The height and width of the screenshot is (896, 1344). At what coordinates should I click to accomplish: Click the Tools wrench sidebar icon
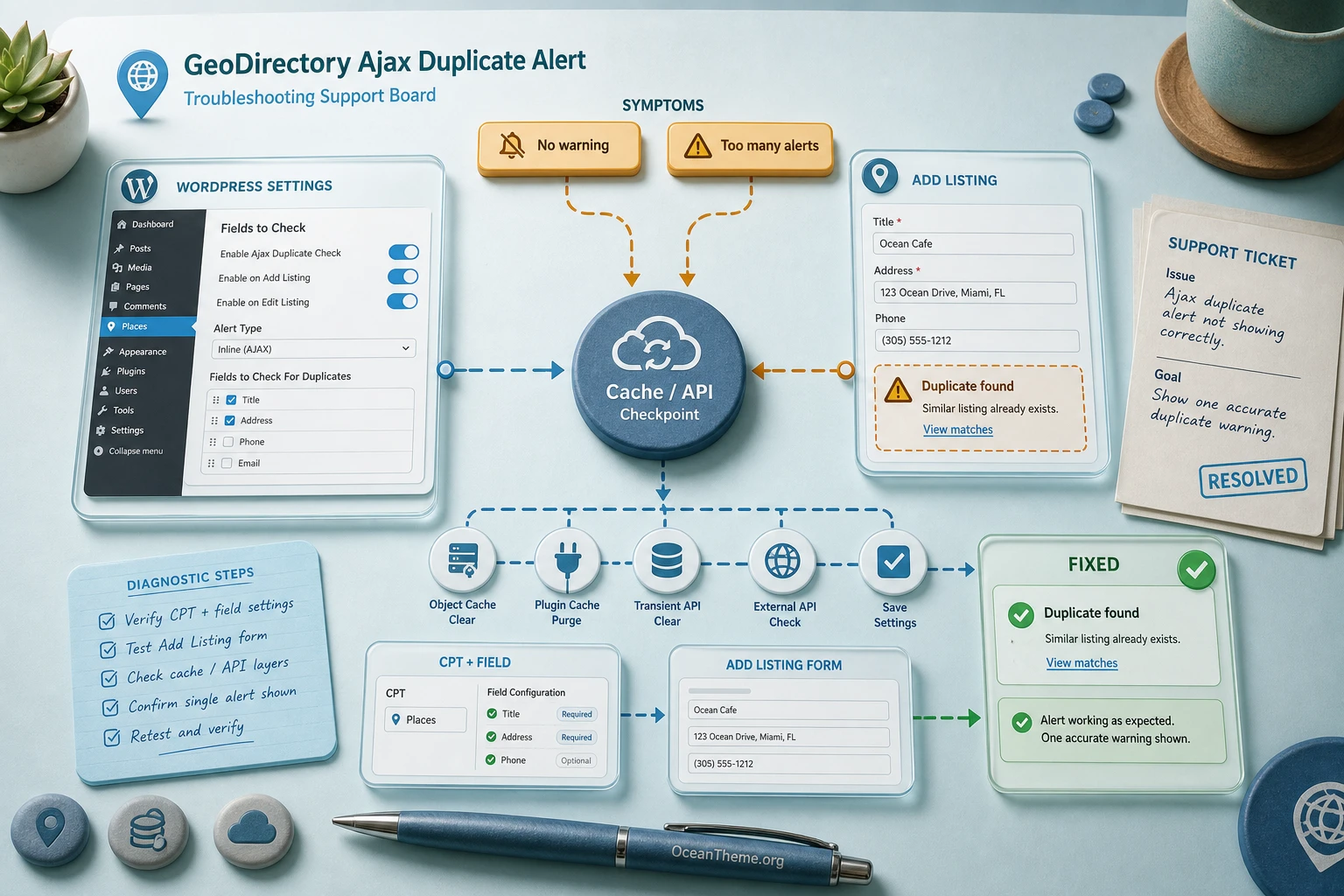tap(103, 410)
